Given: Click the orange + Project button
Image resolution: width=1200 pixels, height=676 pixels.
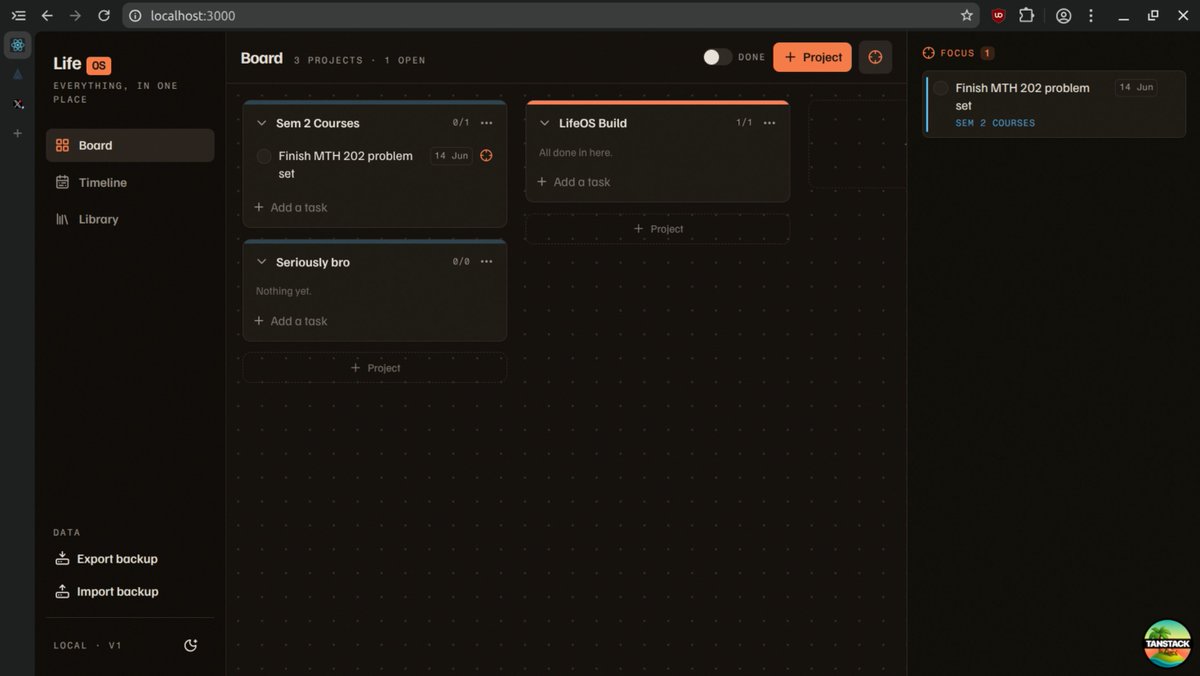Looking at the screenshot, I should coord(812,57).
